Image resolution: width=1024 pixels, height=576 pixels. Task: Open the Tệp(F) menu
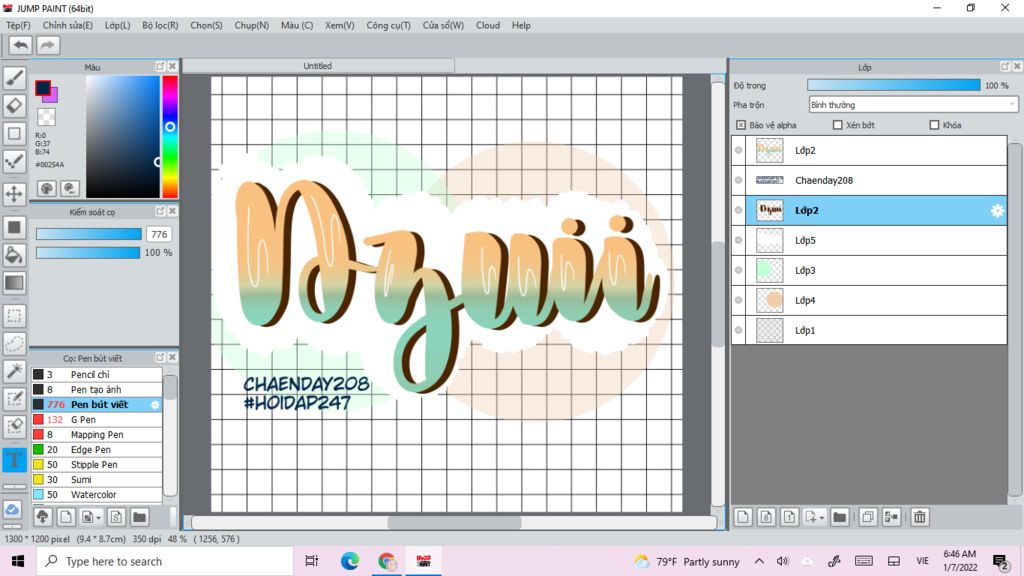[x=18, y=25]
